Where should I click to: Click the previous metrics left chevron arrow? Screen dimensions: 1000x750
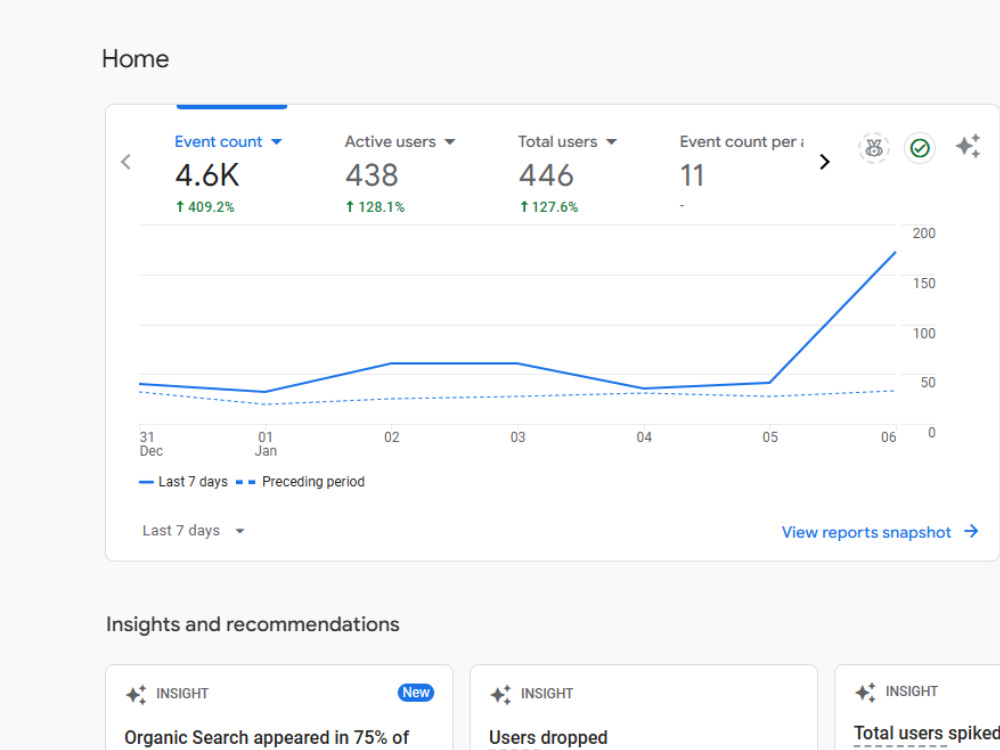click(126, 162)
